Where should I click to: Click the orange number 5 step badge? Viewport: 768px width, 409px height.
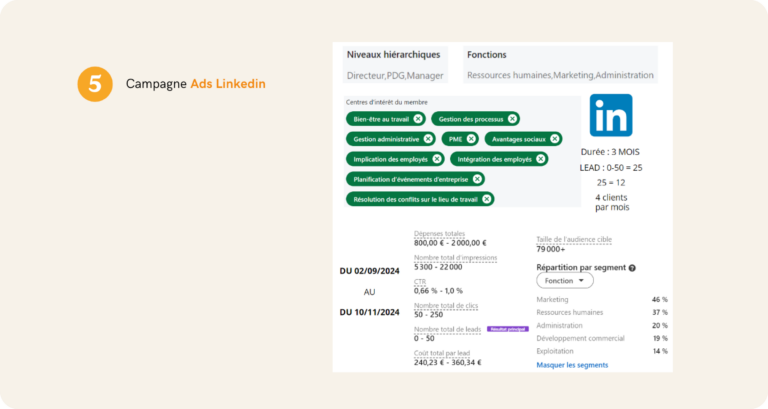[94, 84]
